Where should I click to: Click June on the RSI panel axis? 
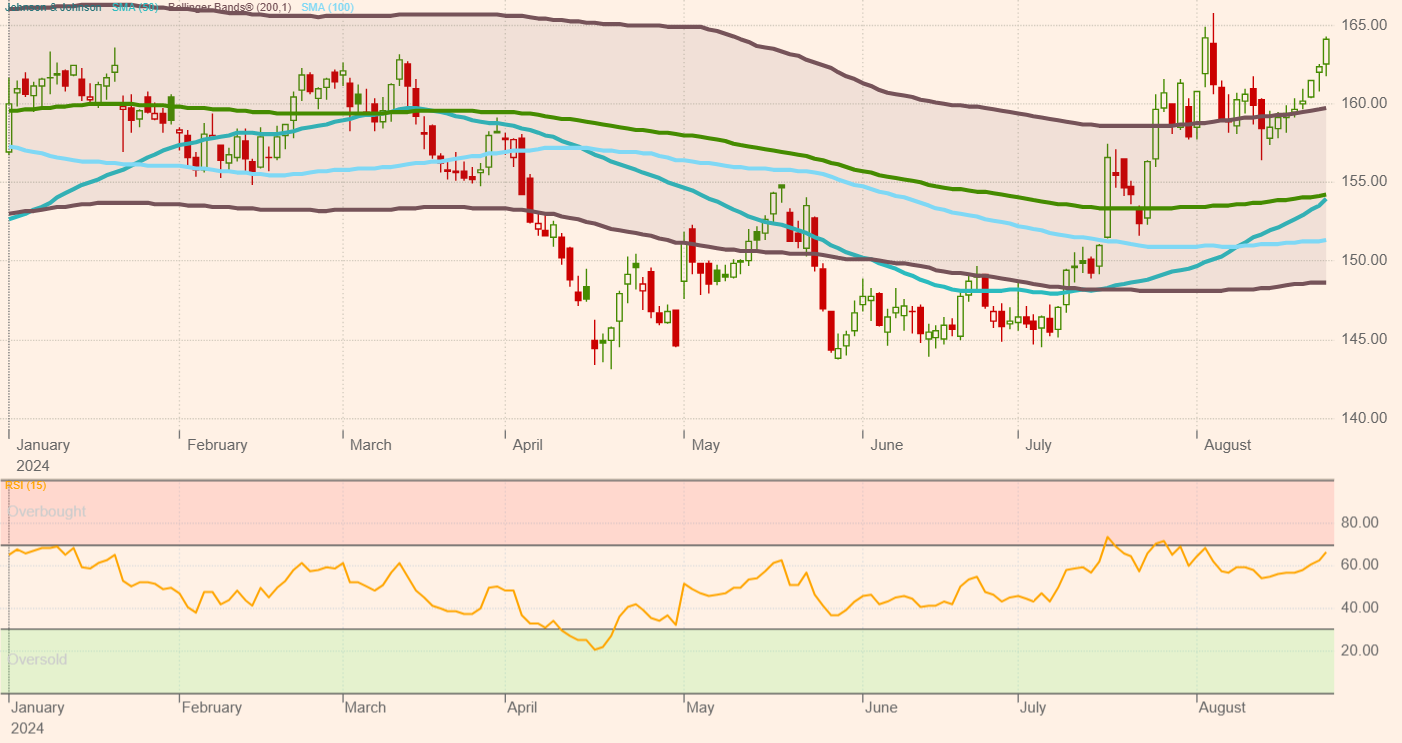(x=881, y=708)
